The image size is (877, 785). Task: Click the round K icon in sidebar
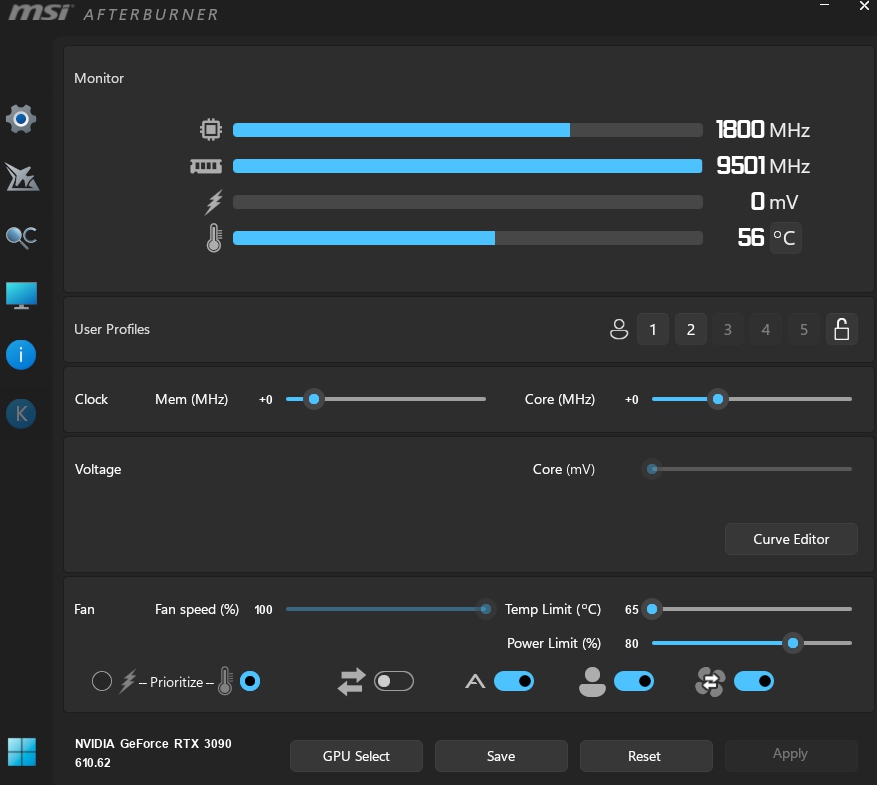pos(21,414)
